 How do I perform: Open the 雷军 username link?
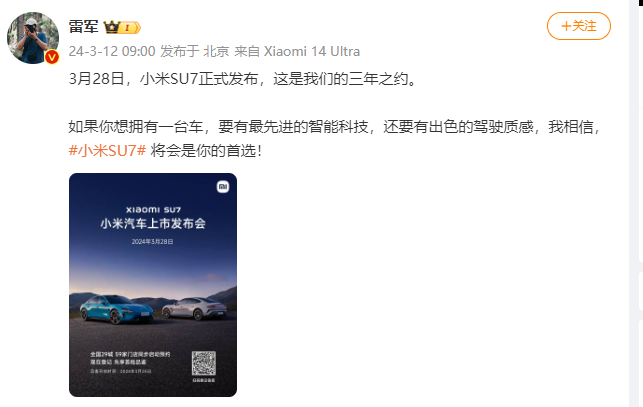point(84,27)
